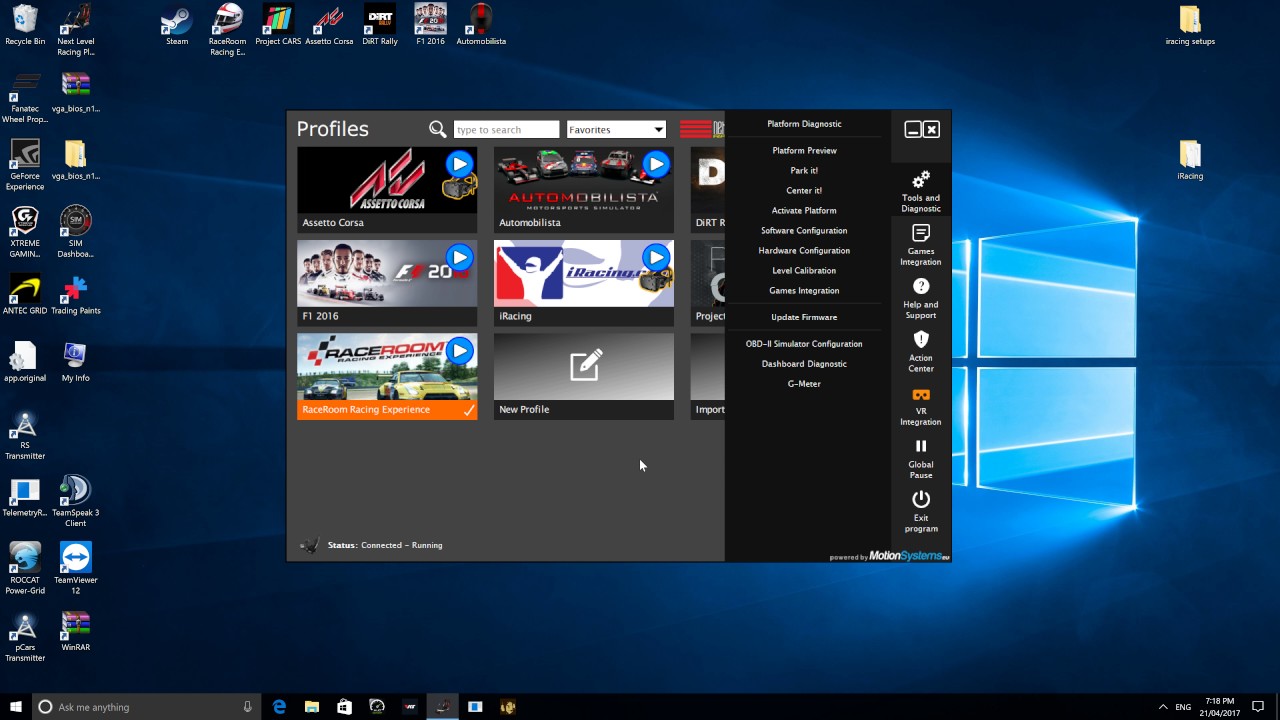Open the red hamburger menu icon
Screen dimensions: 1280x720
pos(695,129)
